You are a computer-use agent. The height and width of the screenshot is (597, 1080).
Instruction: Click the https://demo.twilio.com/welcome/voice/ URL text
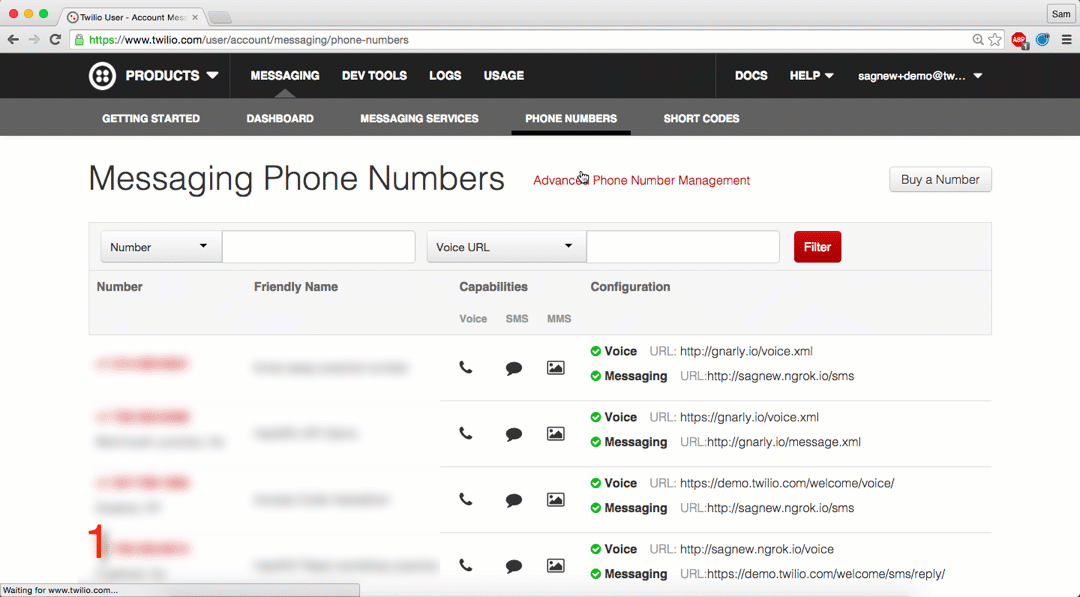click(x=787, y=483)
